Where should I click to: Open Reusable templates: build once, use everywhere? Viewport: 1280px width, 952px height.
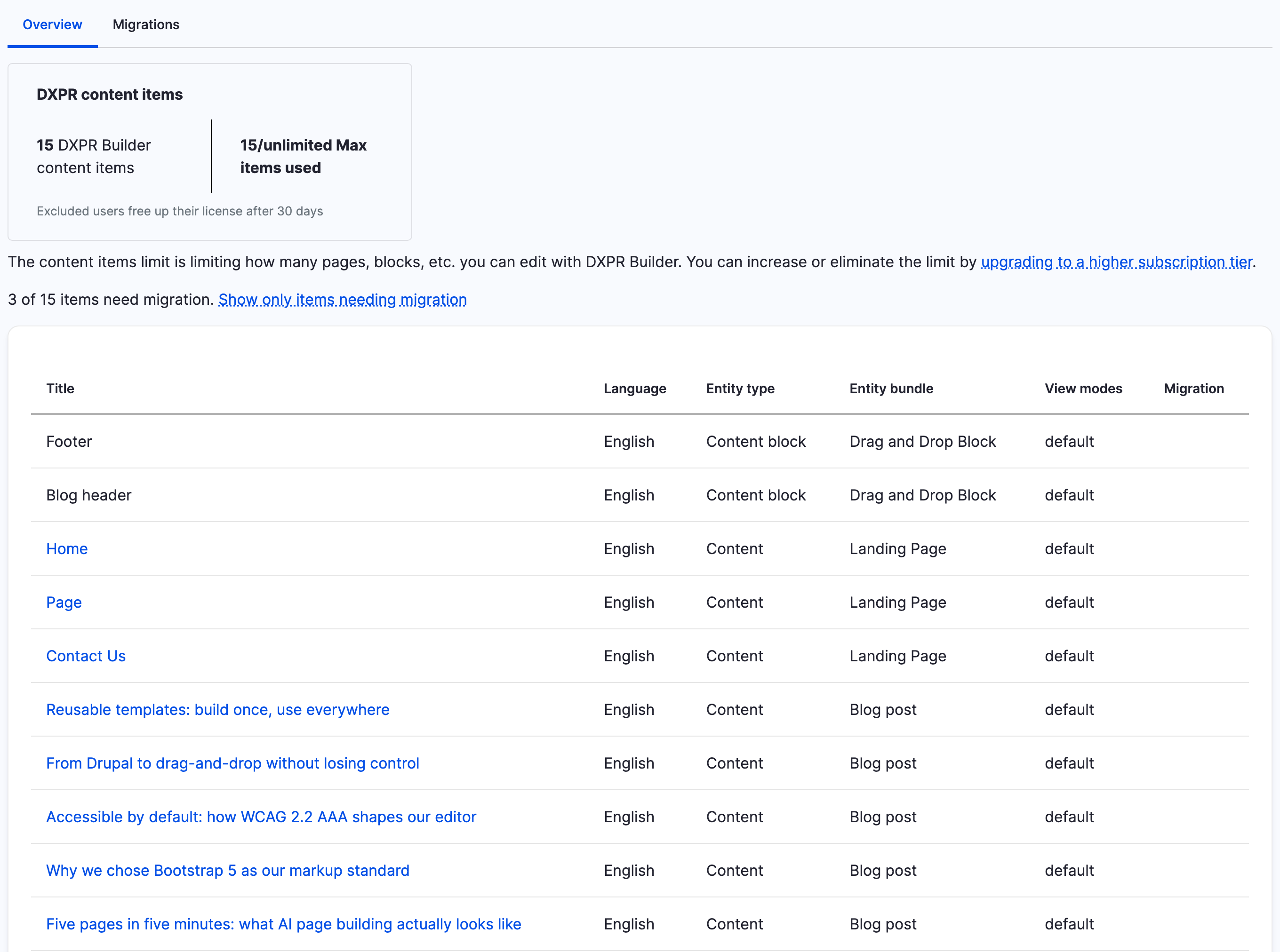[218, 709]
